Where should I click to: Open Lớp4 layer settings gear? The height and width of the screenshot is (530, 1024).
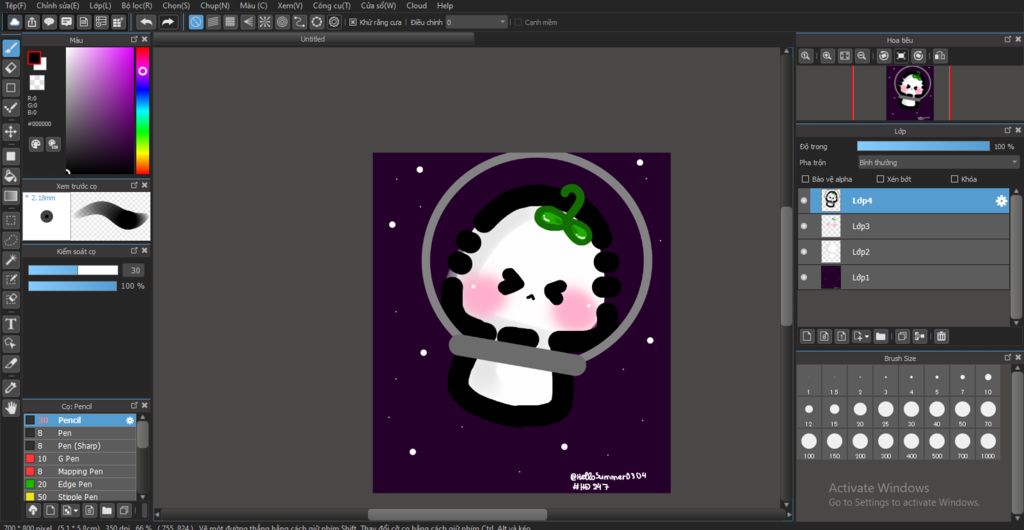pos(1000,201)
